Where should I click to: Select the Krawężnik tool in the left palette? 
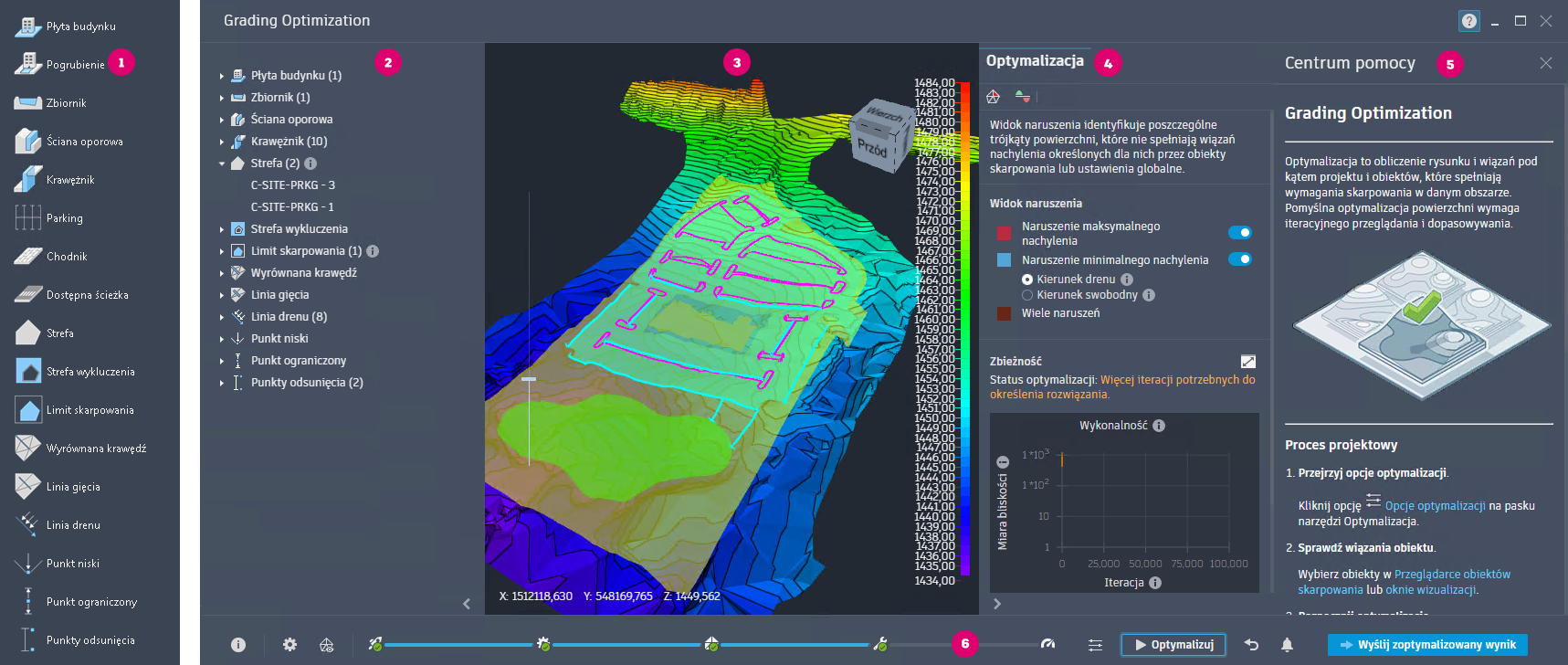point(55,180)
